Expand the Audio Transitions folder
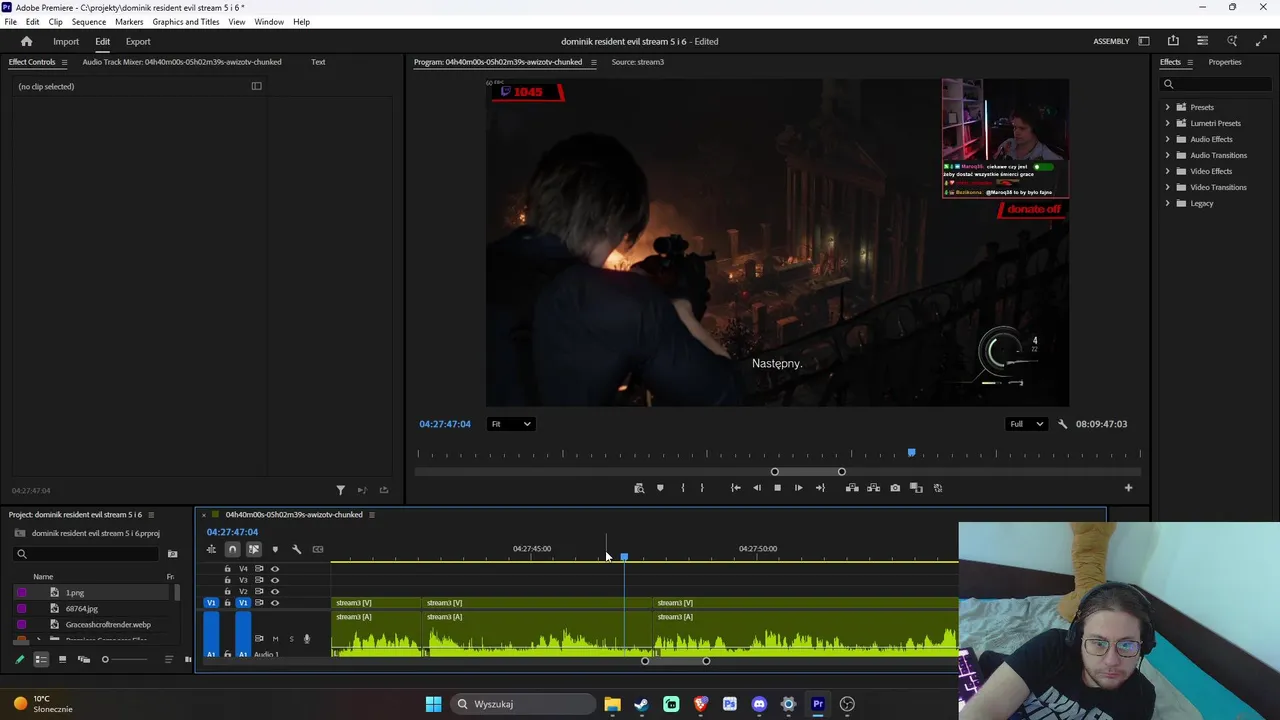Viewport: 1280px width, 720px height. pos(1167,155)
